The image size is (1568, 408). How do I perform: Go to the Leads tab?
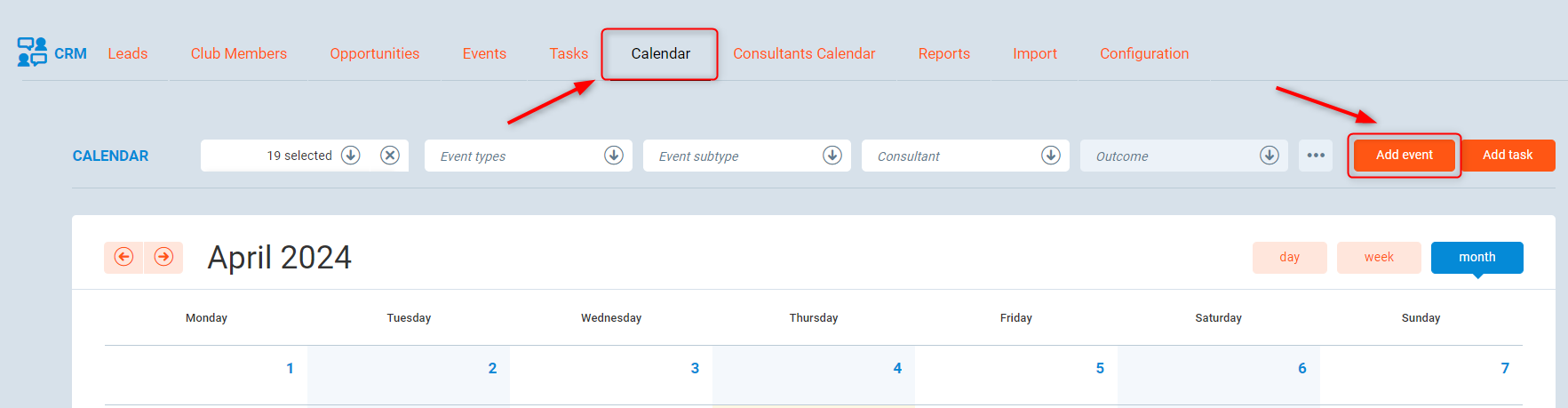tap(128, 54)
